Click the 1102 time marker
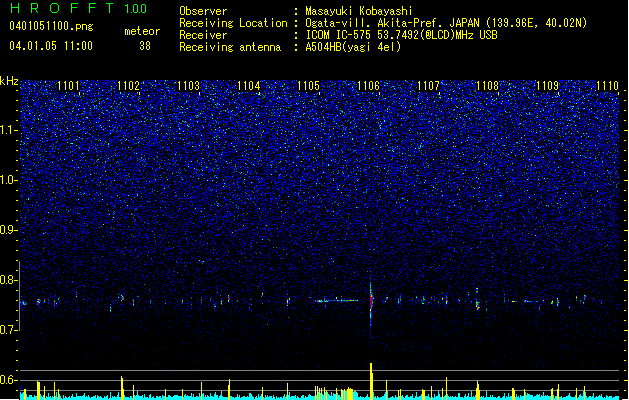Screen dimensions: 629x400 [128, 86]
